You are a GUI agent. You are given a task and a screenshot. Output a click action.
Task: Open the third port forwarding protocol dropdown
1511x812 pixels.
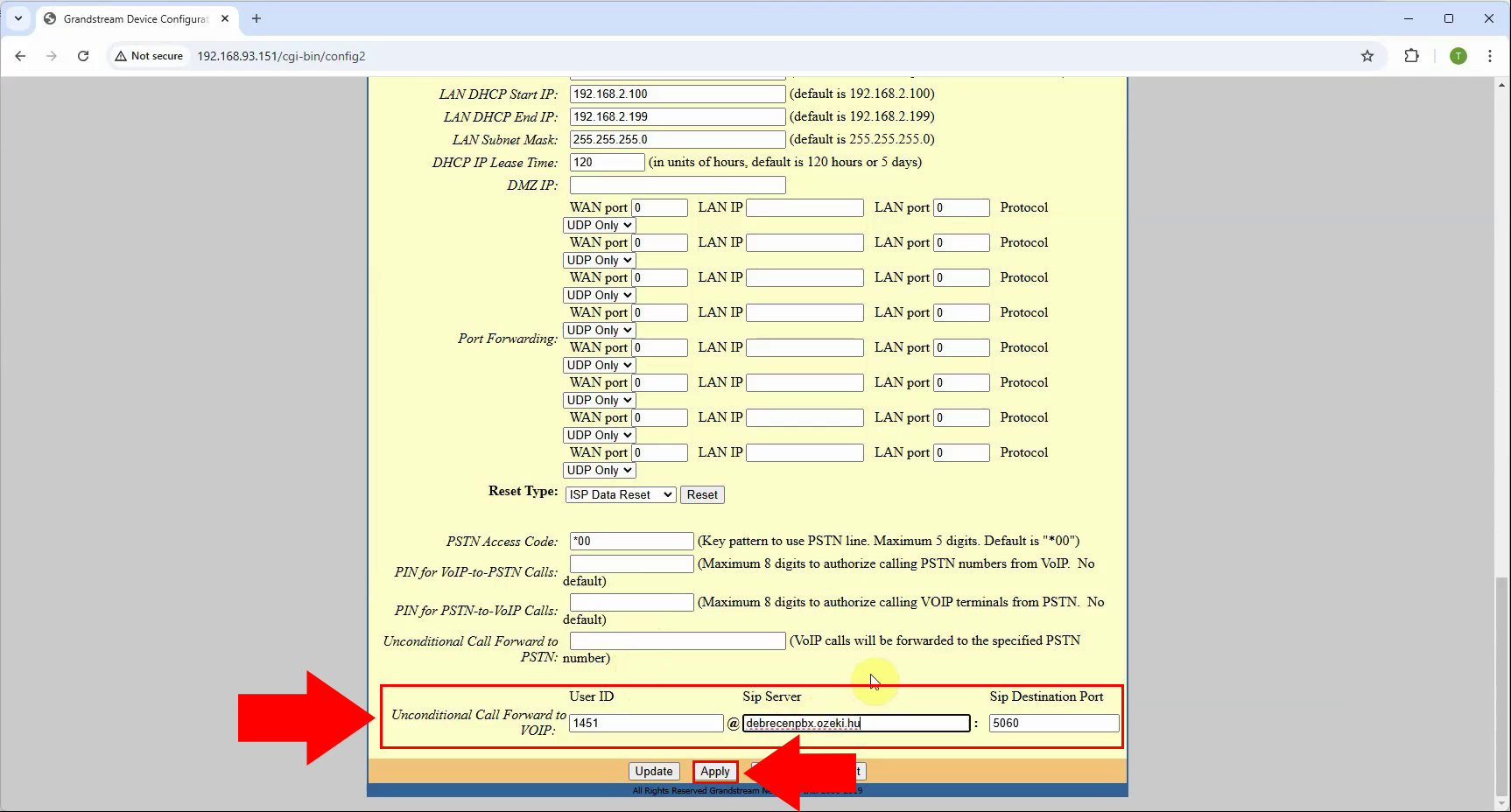[599, 295]
